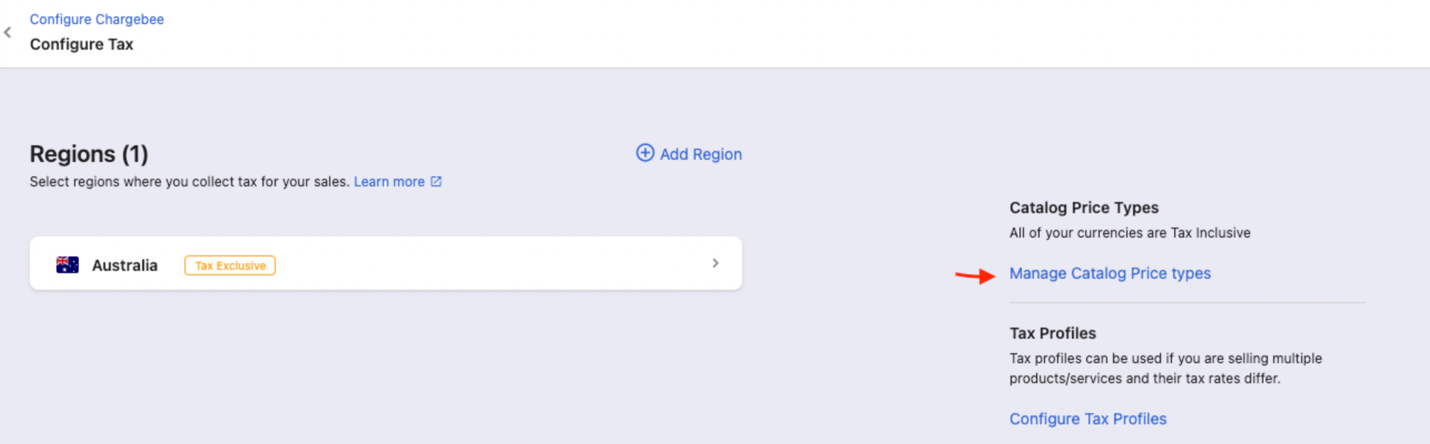Open the Configure Tax Profiles link
Screen dimensions: 1430x444
tap(1088, 419)
